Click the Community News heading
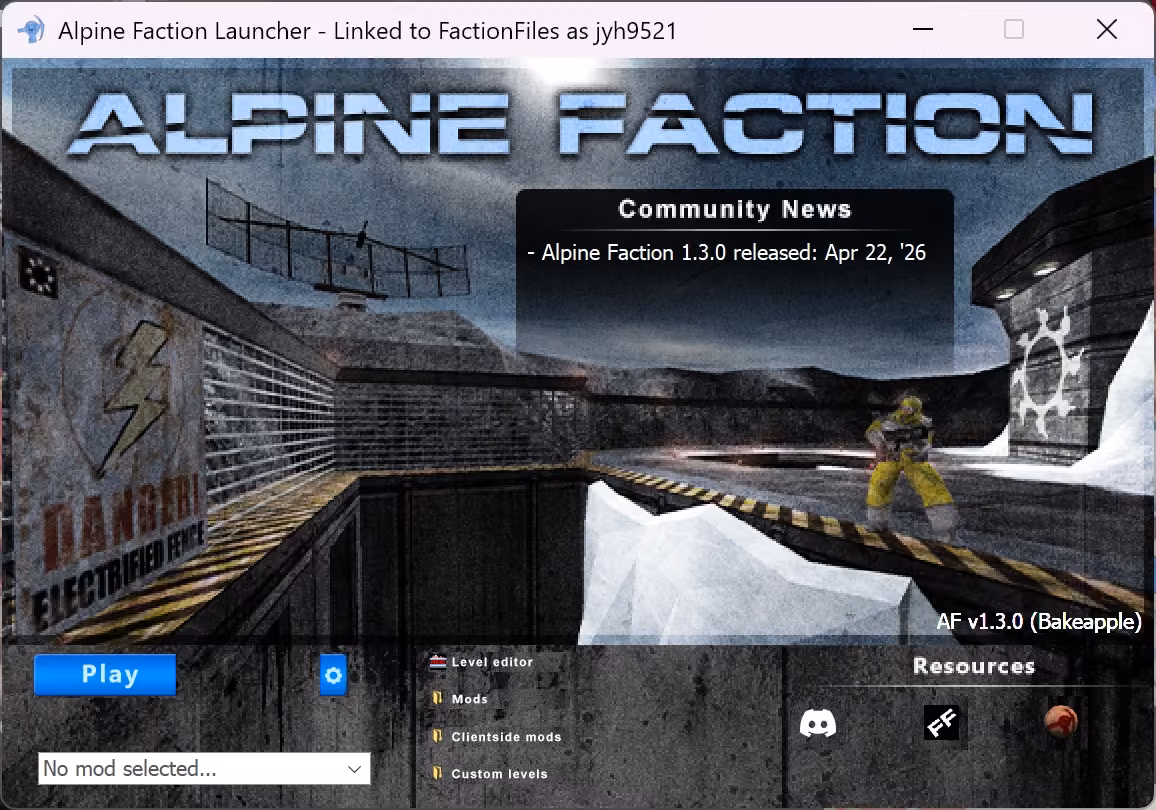The width and height of the screenshot is (1156, 810). [734, 209]
